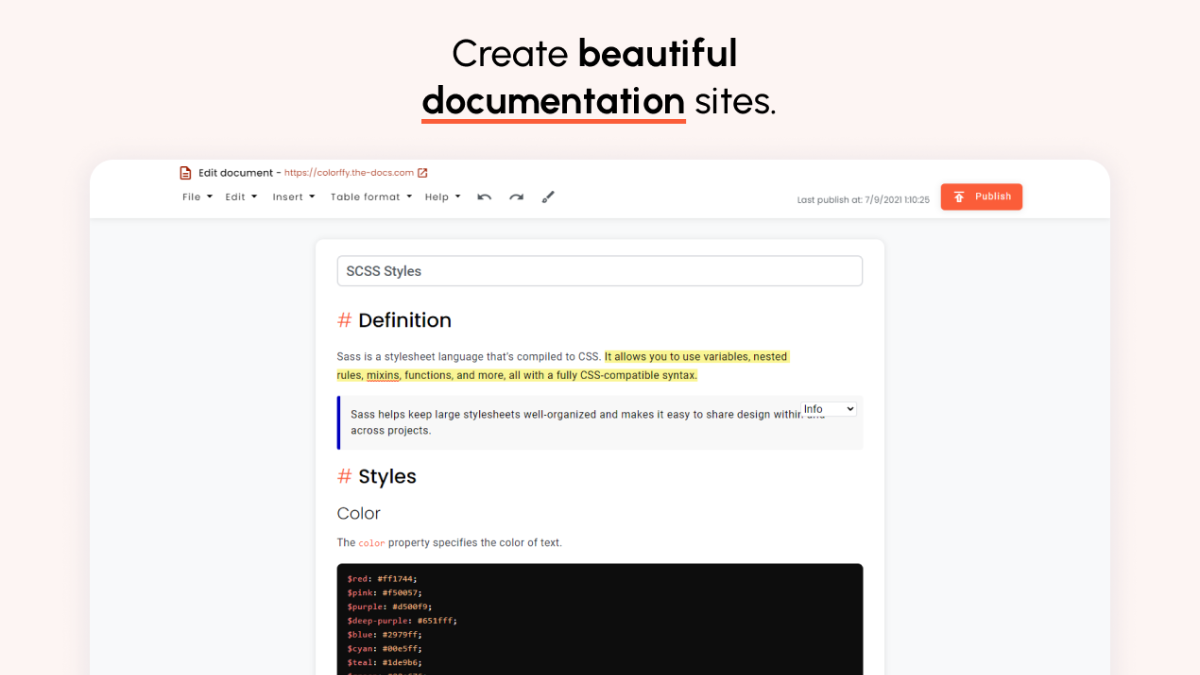Click the red document icon

tap(185, 173)
